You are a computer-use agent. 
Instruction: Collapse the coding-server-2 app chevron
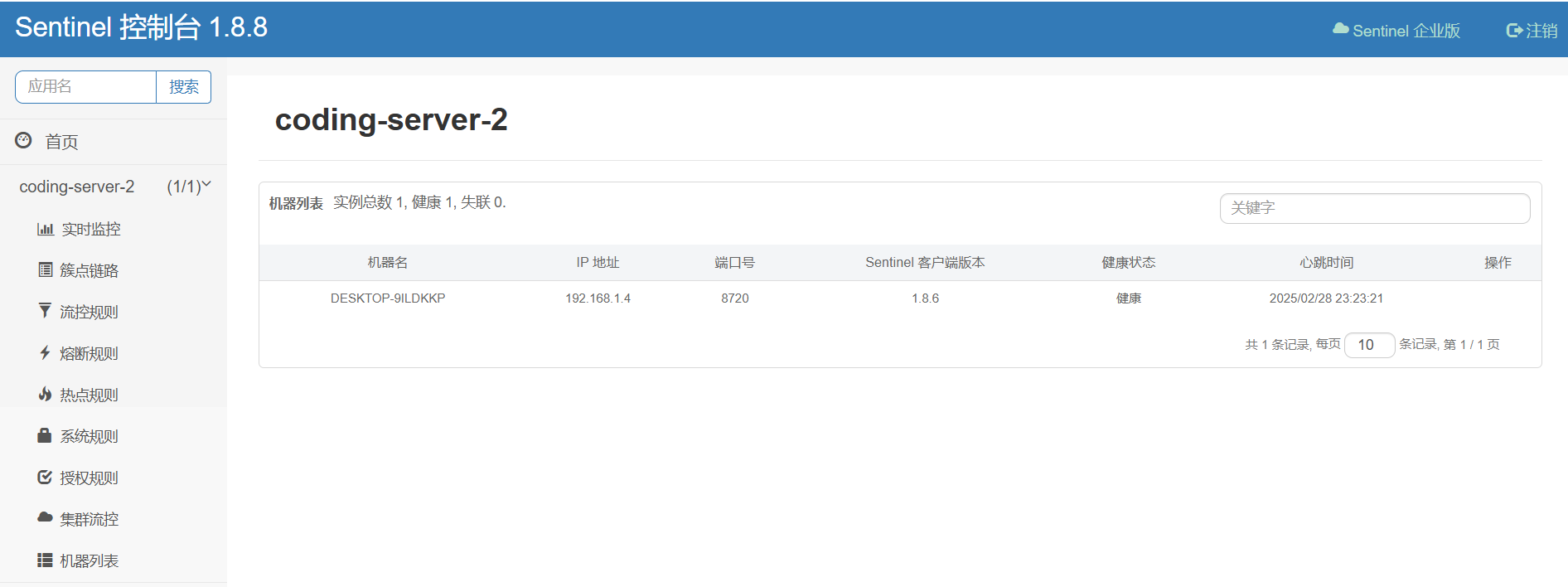(x=207, y=184)
